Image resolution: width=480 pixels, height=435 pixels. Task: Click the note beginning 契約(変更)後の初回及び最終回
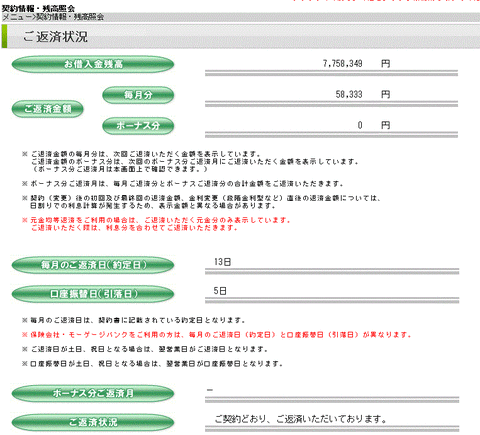pos(201,202)
